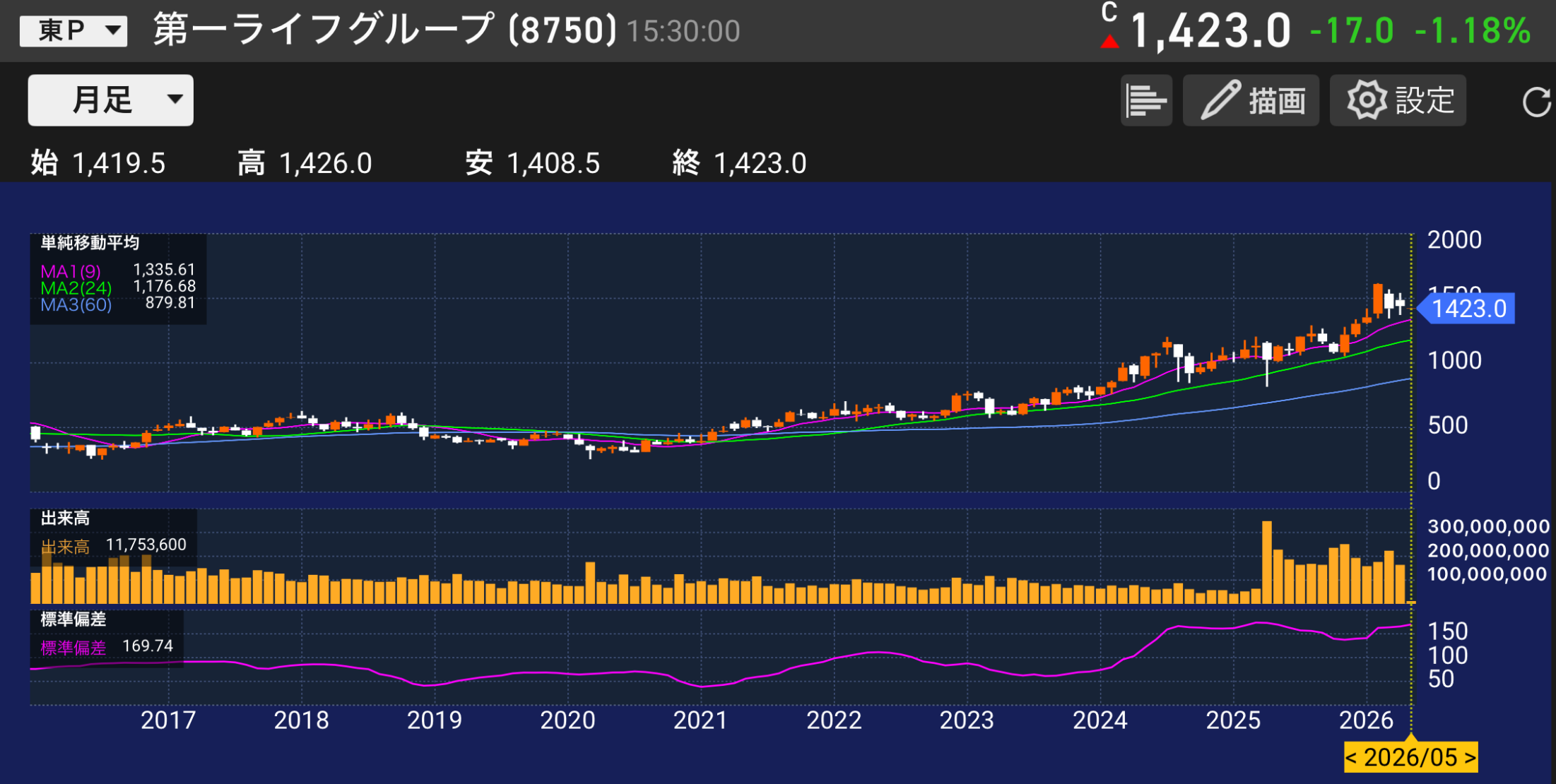Click the previous month arrow on date label
1556x784 pixels.
point(1351,757)
